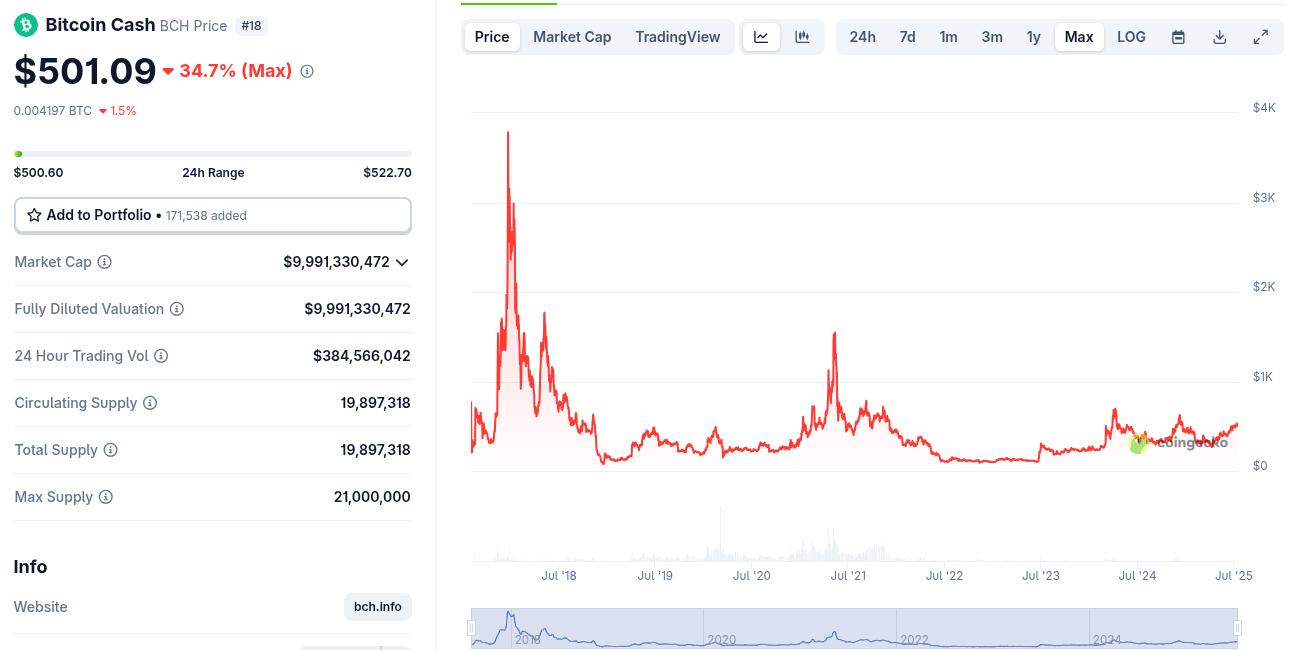Open the bch.info website link
This screenshot has height=650, width=1290.
(x=378, y=607)
